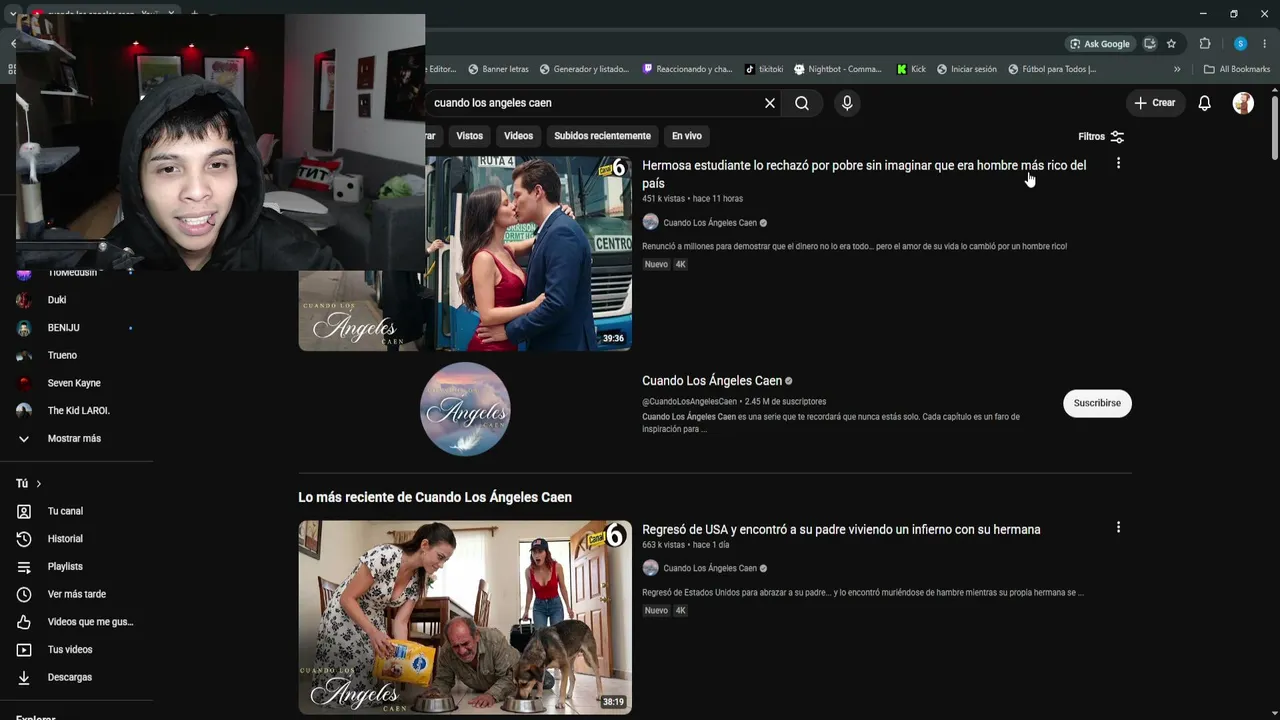The width and height of the screenshot is (1280, 720).
Task: Click the Crear button
Action: (x=1155, y=103)
